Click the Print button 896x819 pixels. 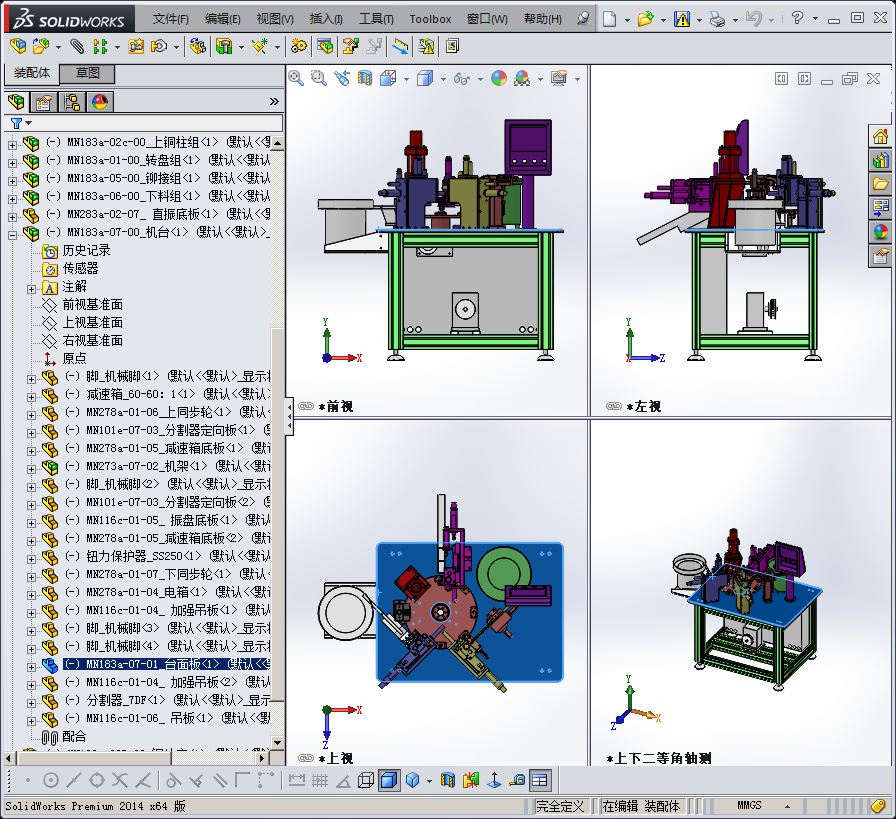717,19
